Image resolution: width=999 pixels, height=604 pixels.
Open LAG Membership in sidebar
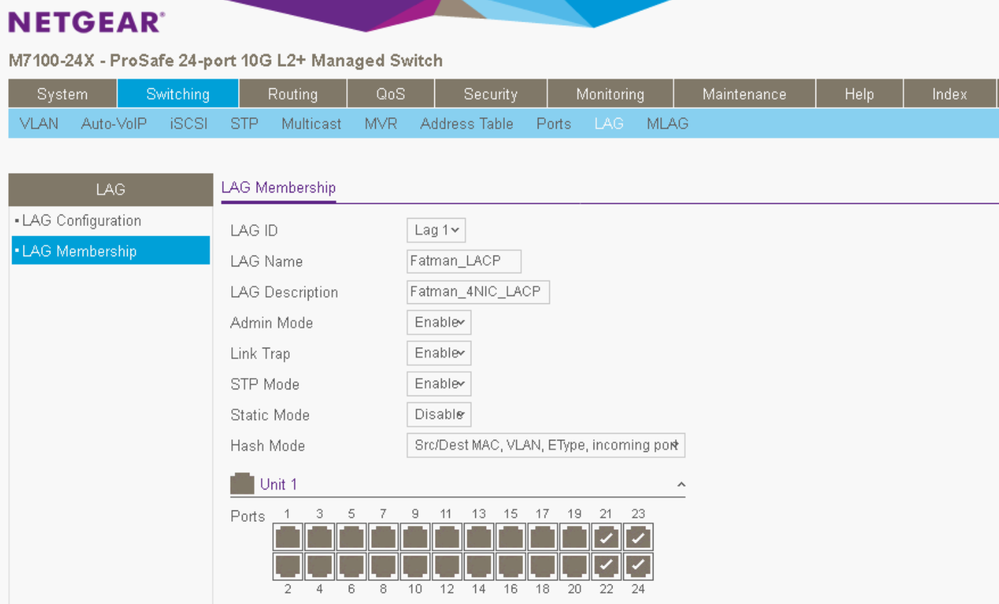click(111, 251)
